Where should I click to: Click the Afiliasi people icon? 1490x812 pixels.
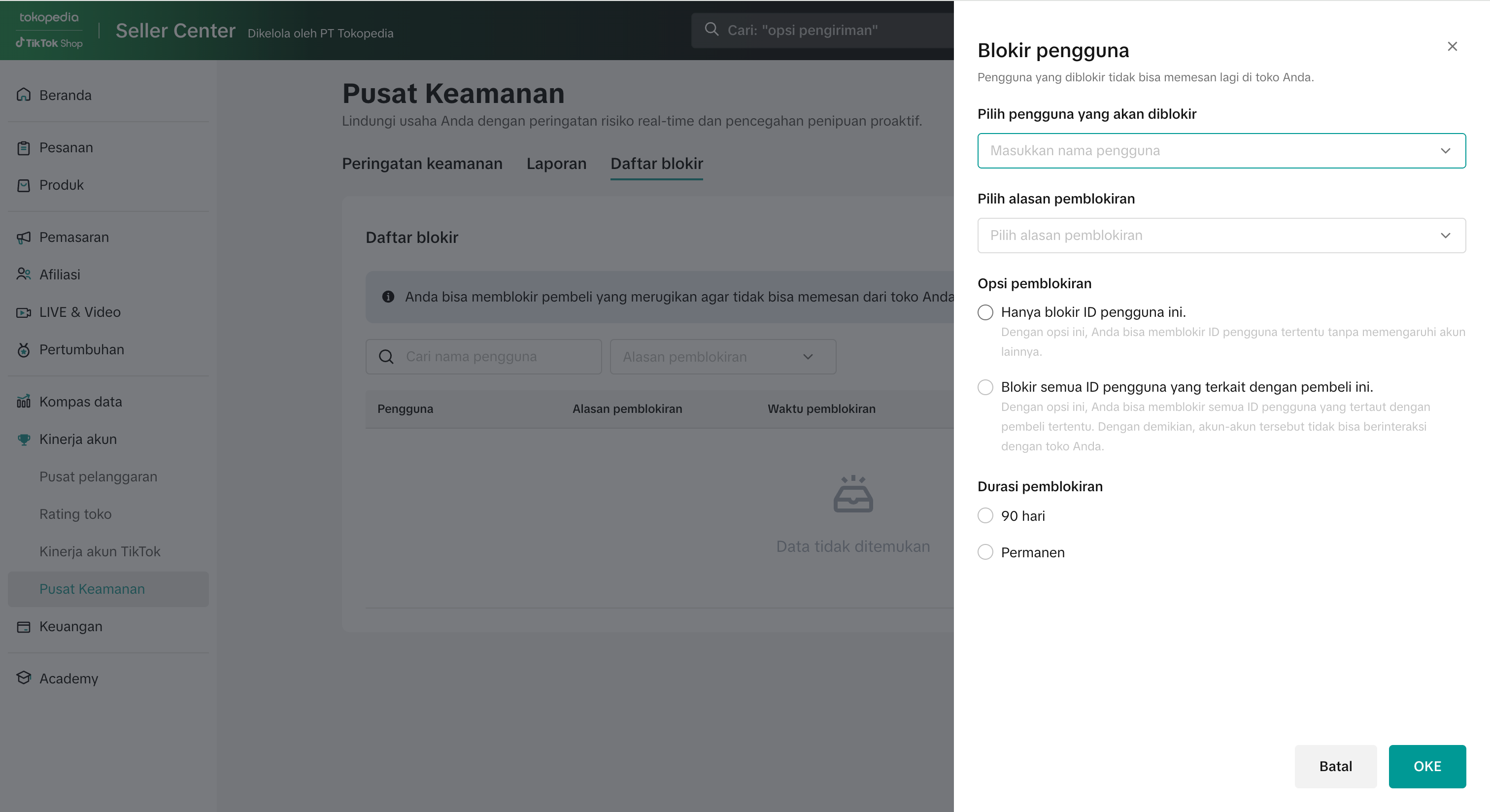click(x=23, y=274)
